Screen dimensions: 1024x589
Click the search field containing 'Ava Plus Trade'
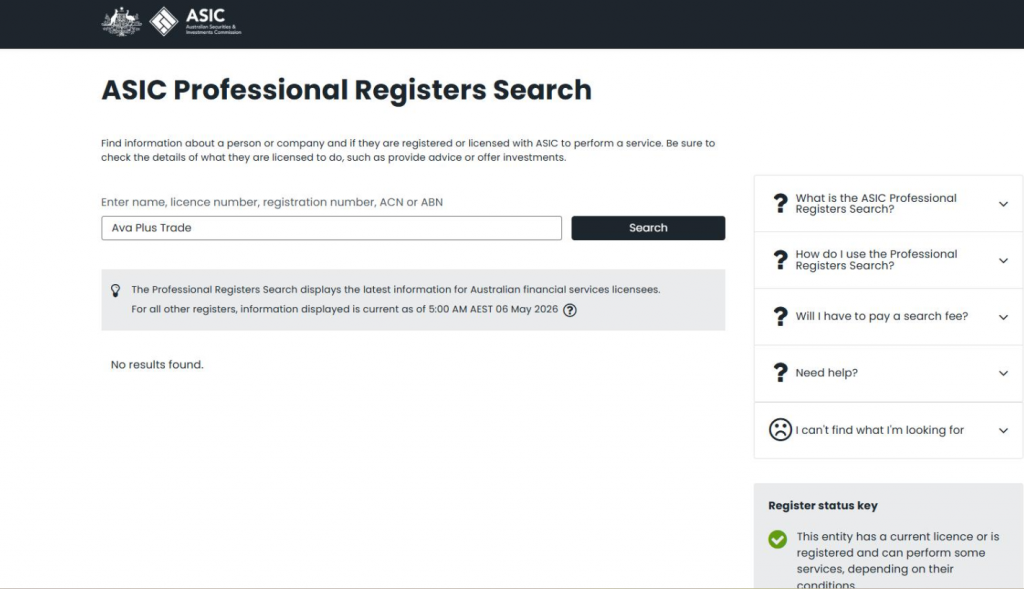pyautogui.click(x=331, y=228)
